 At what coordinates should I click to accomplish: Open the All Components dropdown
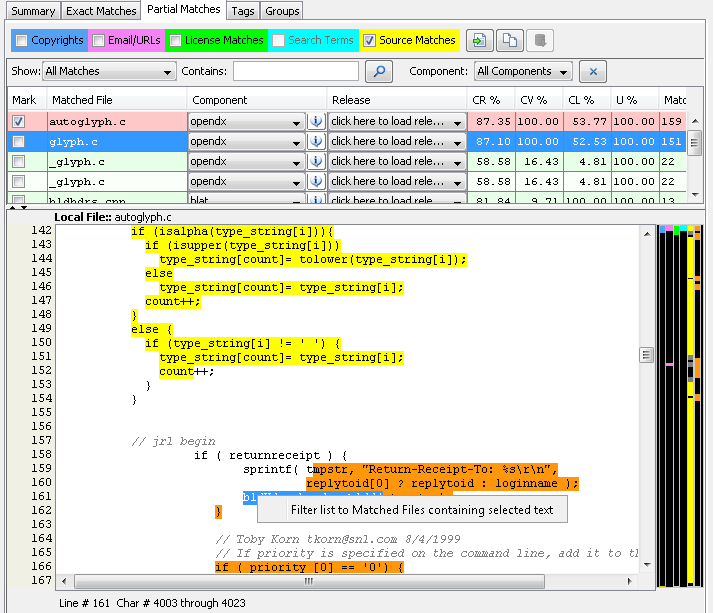tap(523, 72)
